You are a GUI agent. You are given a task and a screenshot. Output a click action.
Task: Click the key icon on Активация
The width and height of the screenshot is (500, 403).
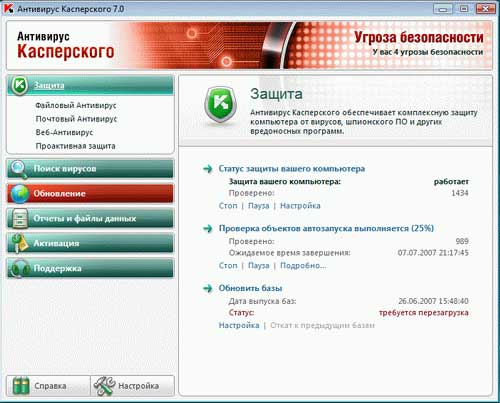[20, 243]
